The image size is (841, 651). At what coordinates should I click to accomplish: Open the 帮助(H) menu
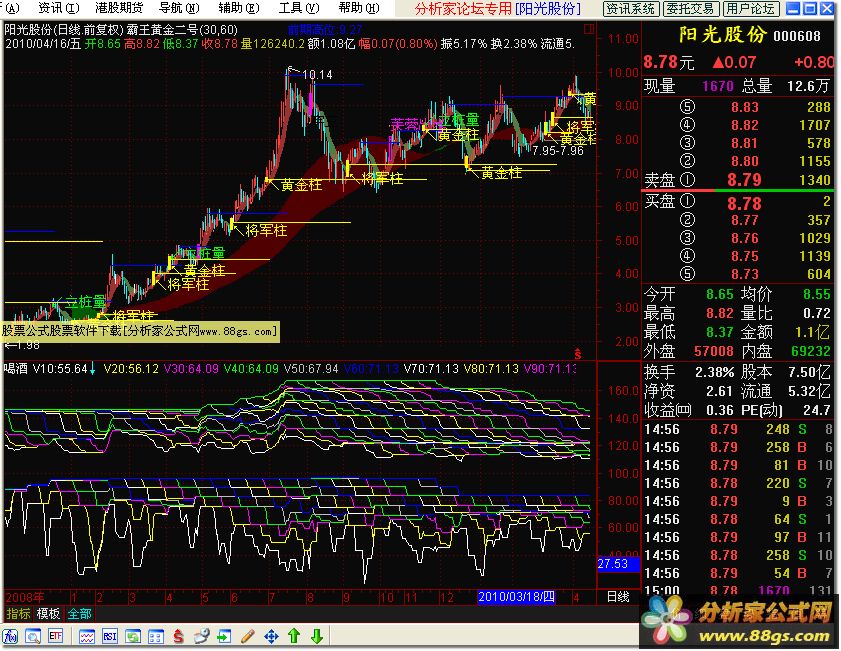(x=359, y=8)
